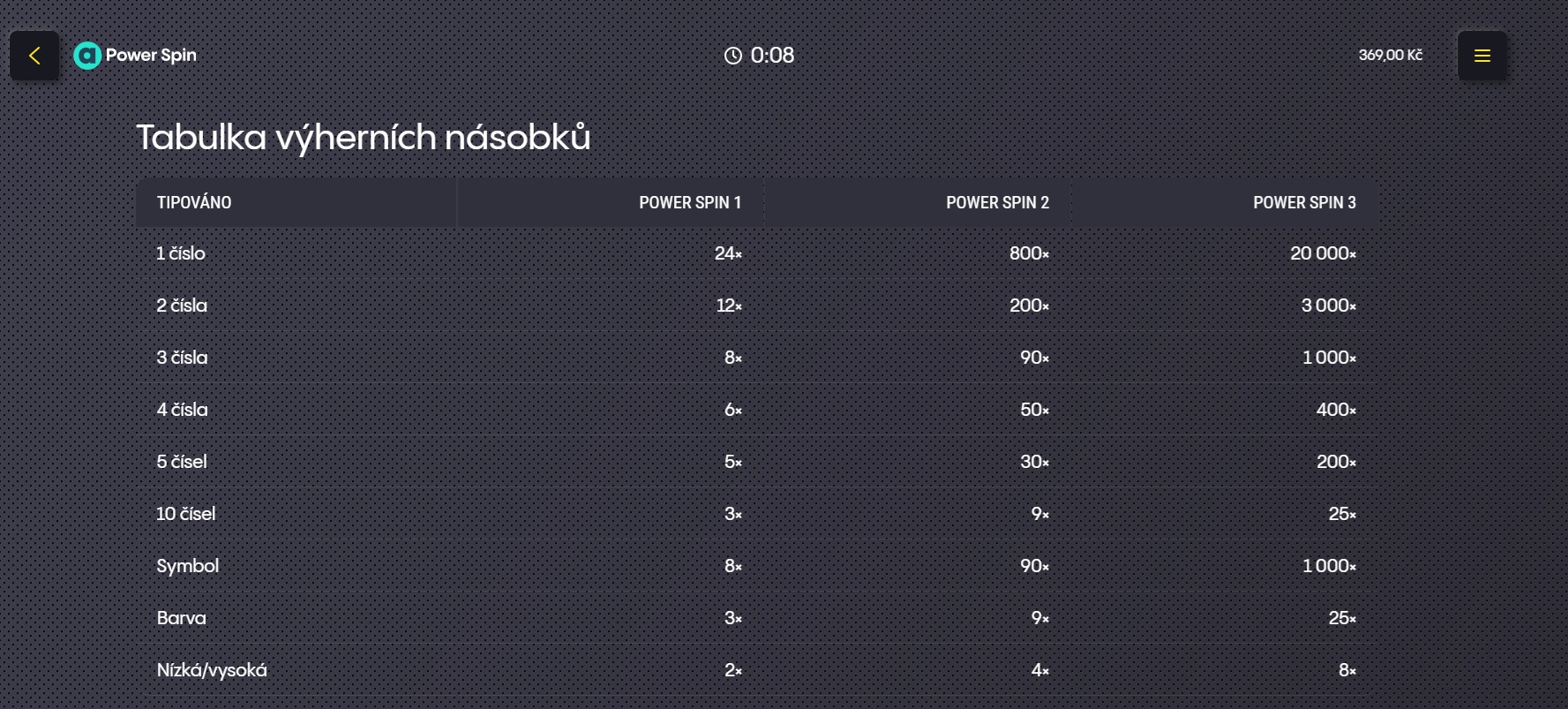Click the 20 000× multiplier value
The image size is (1568, 709).
(x=1322, y=253)
